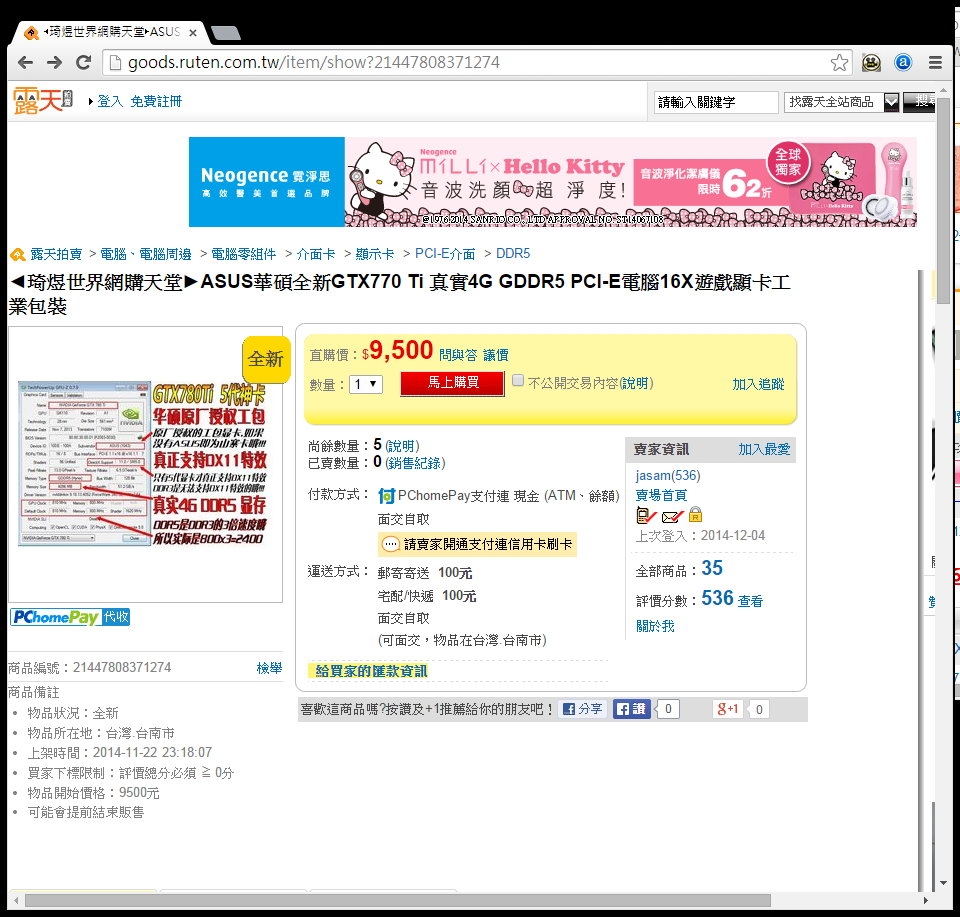Open the PCI-E介面 breadcrumb

[x=445, y=254]
